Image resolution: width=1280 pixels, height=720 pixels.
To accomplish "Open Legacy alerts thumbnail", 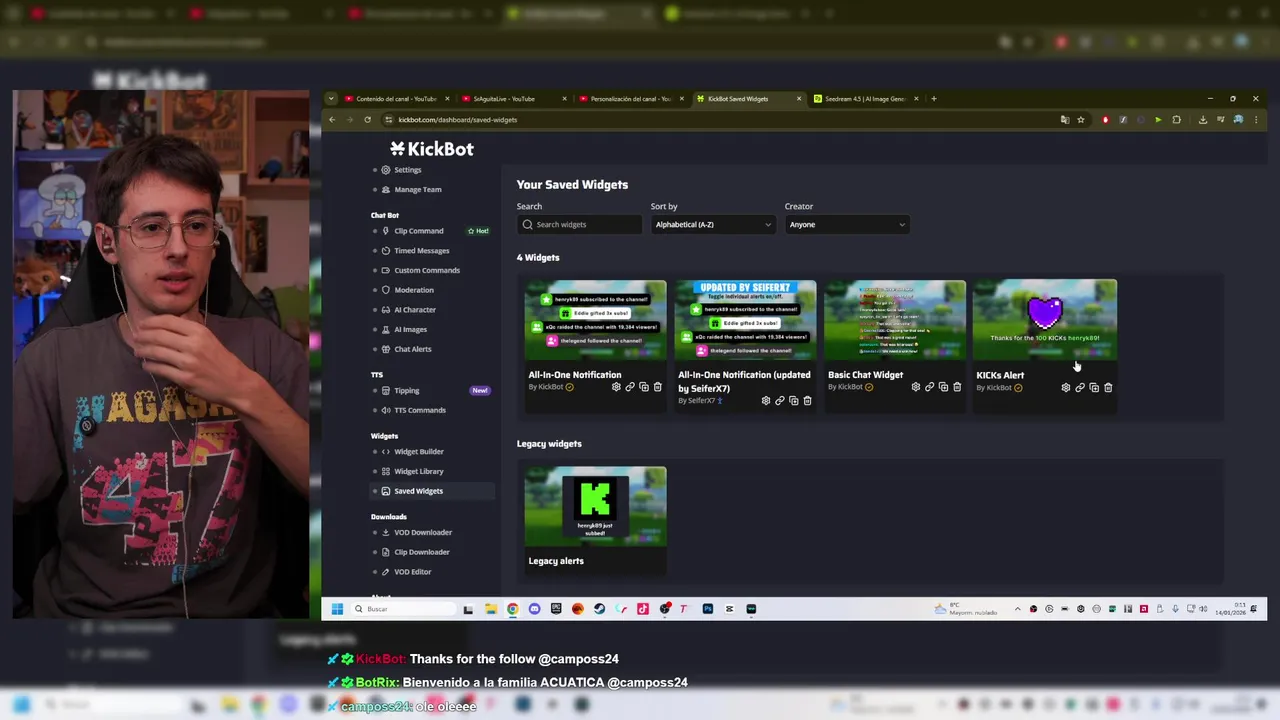I will click(x=595, y=507).
